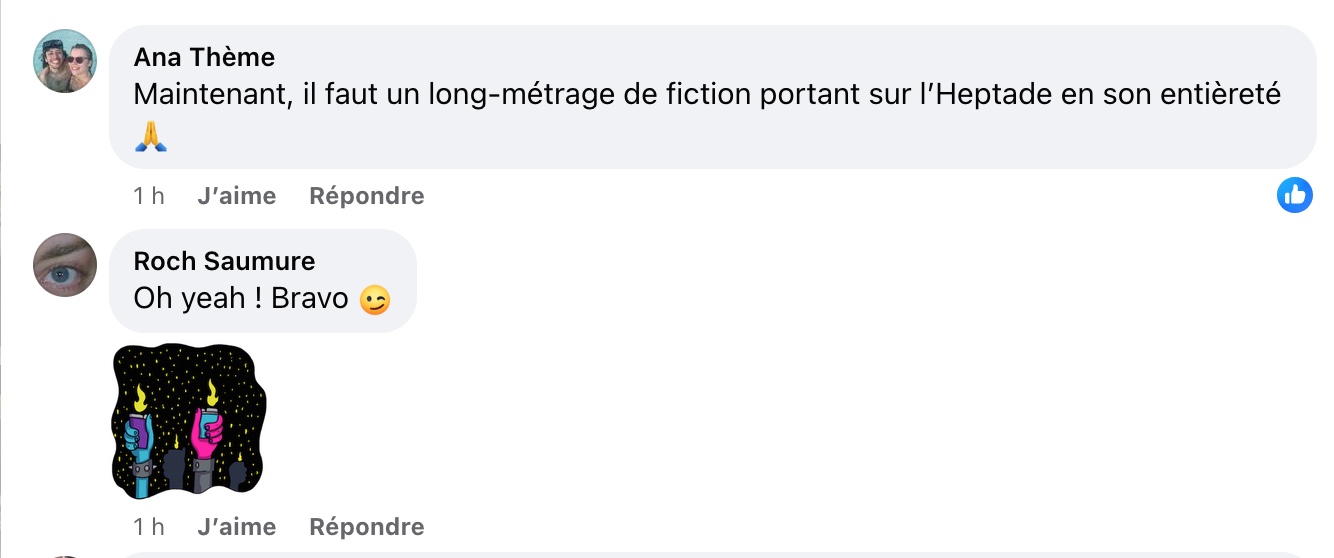Click the blue thumbs-up reaction icon
The height and width of the screenshot is (558, 1334).
tap(1295, 195)
